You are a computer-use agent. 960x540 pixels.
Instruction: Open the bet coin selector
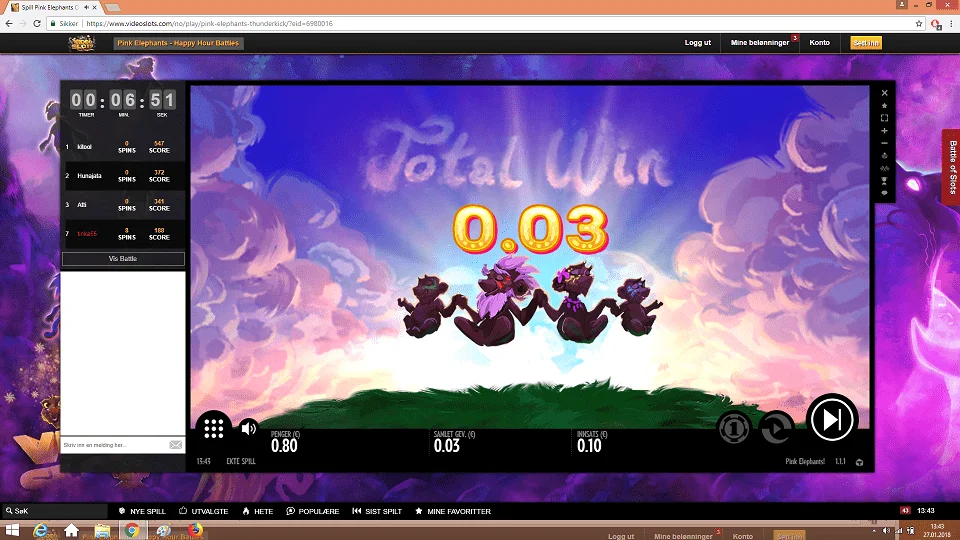pyautogui.click(x=733, y=427)
